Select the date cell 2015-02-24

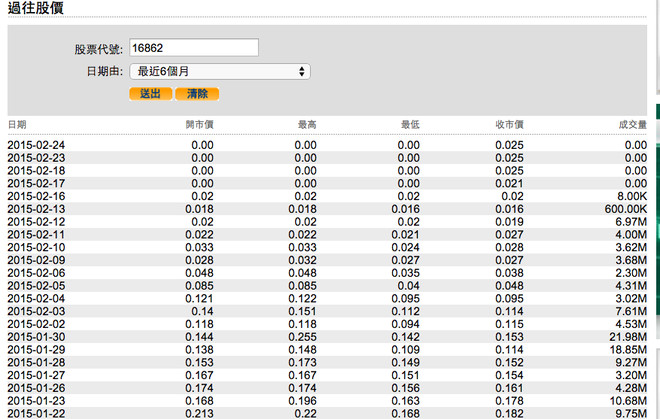pos(36,145)
